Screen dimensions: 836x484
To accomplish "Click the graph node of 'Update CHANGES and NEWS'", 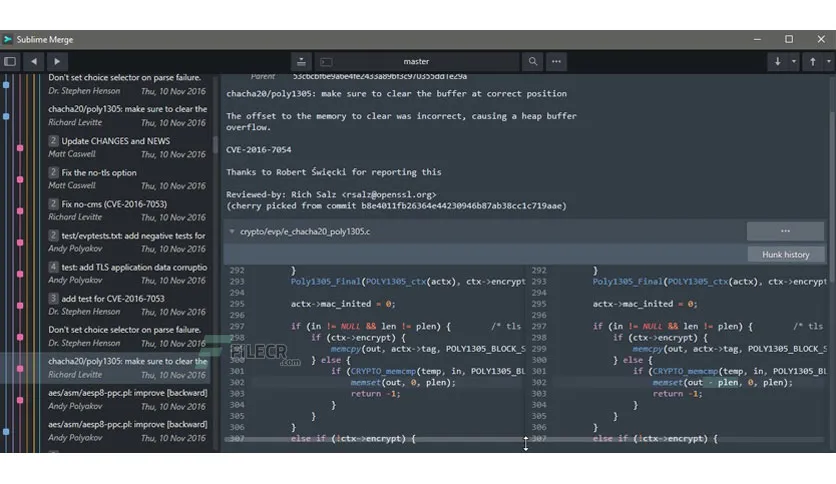I will click(20, 148).
